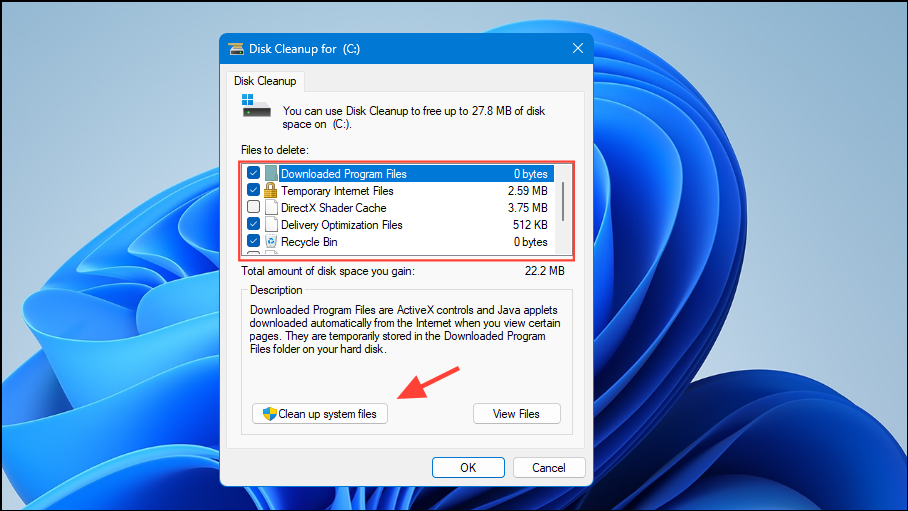
Task: Click the Windows drive icon beside description
Action: tap(257, 106)
